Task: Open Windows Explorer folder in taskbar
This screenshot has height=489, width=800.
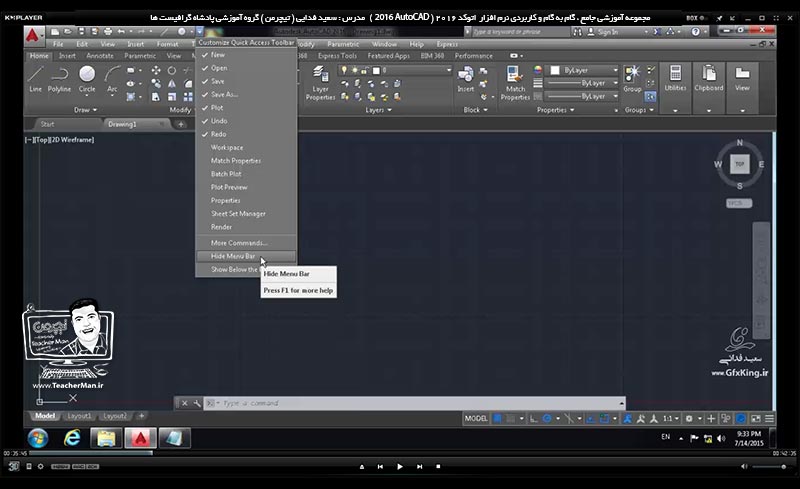Action: [106, 438]
